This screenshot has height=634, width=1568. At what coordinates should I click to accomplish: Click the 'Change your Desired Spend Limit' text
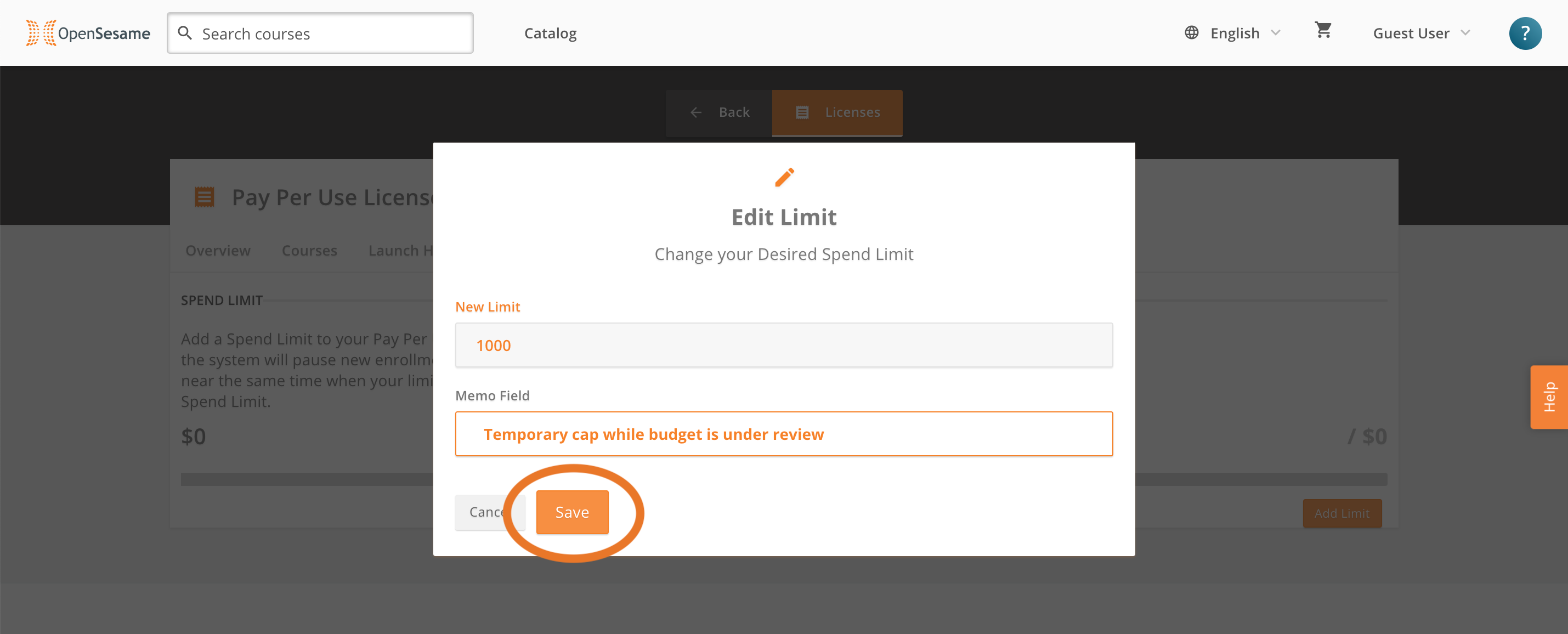point(783,254)
